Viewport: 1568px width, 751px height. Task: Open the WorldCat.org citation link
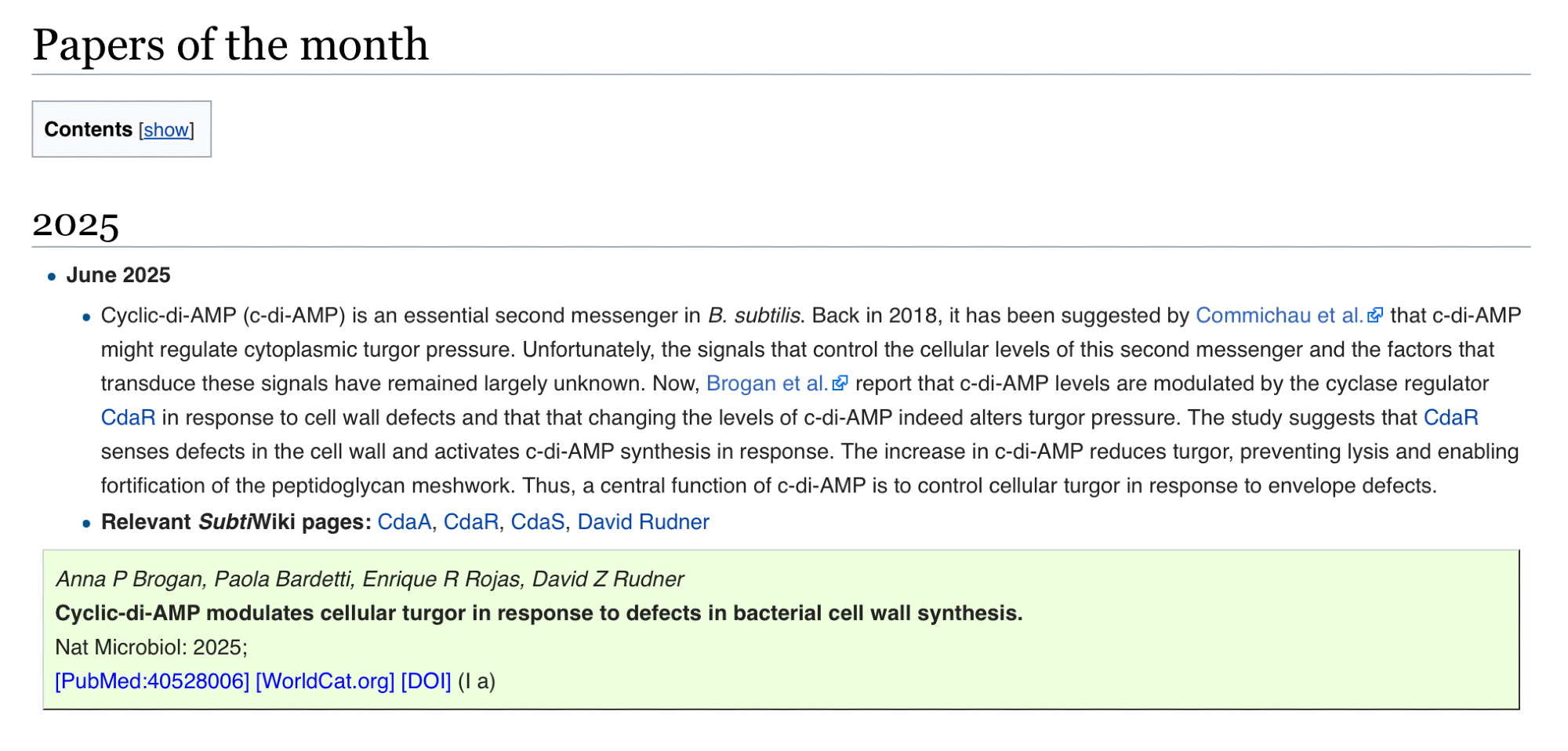coord(325,681)
